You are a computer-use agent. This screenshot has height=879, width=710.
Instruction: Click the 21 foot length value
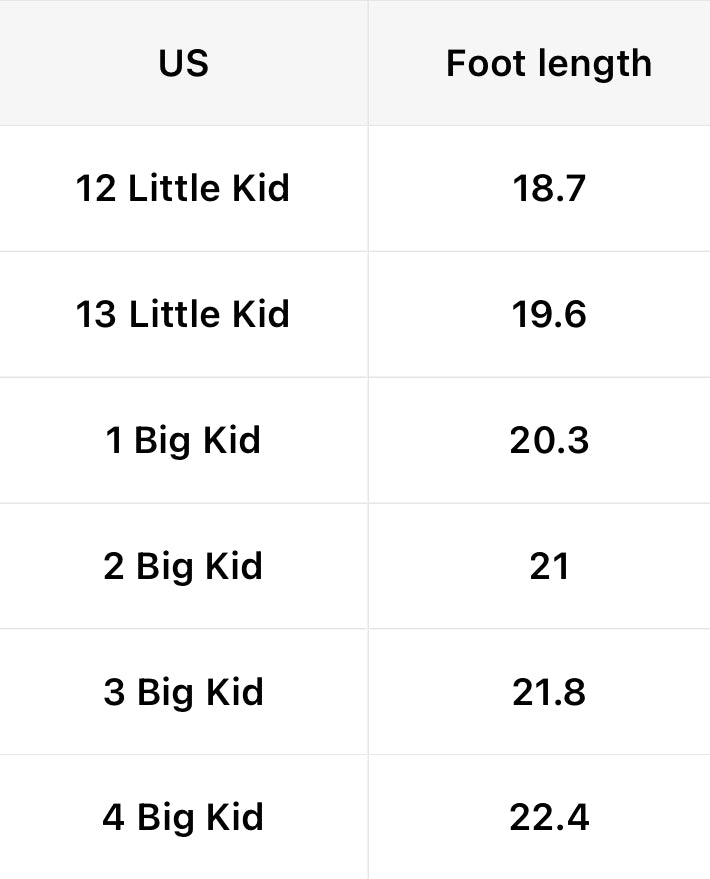point(548,566)
